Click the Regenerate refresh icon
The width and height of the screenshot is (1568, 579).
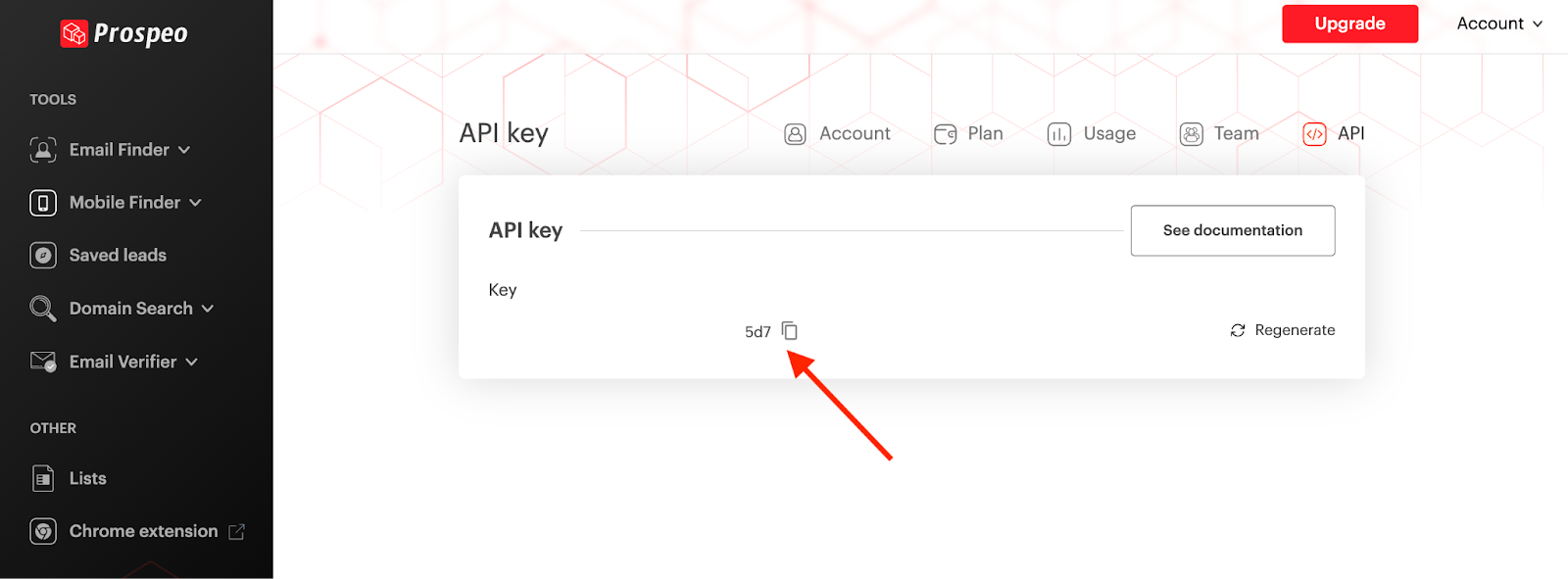tap(1238, 330)
